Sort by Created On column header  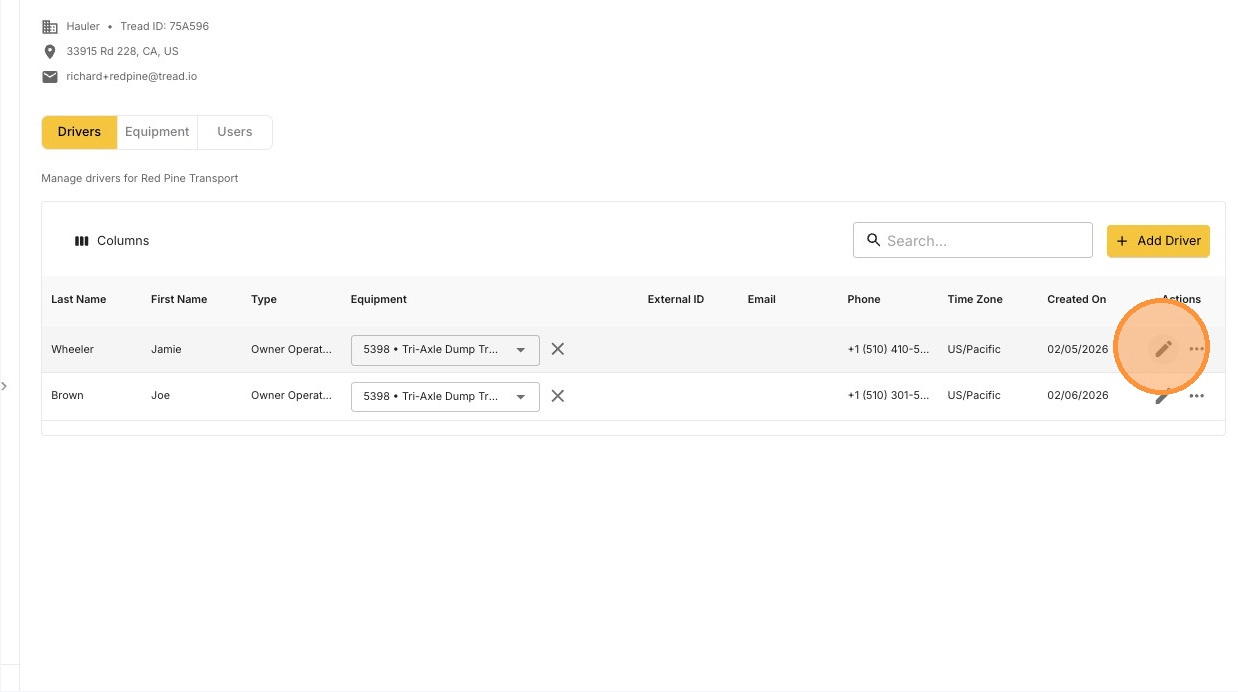1077,299
